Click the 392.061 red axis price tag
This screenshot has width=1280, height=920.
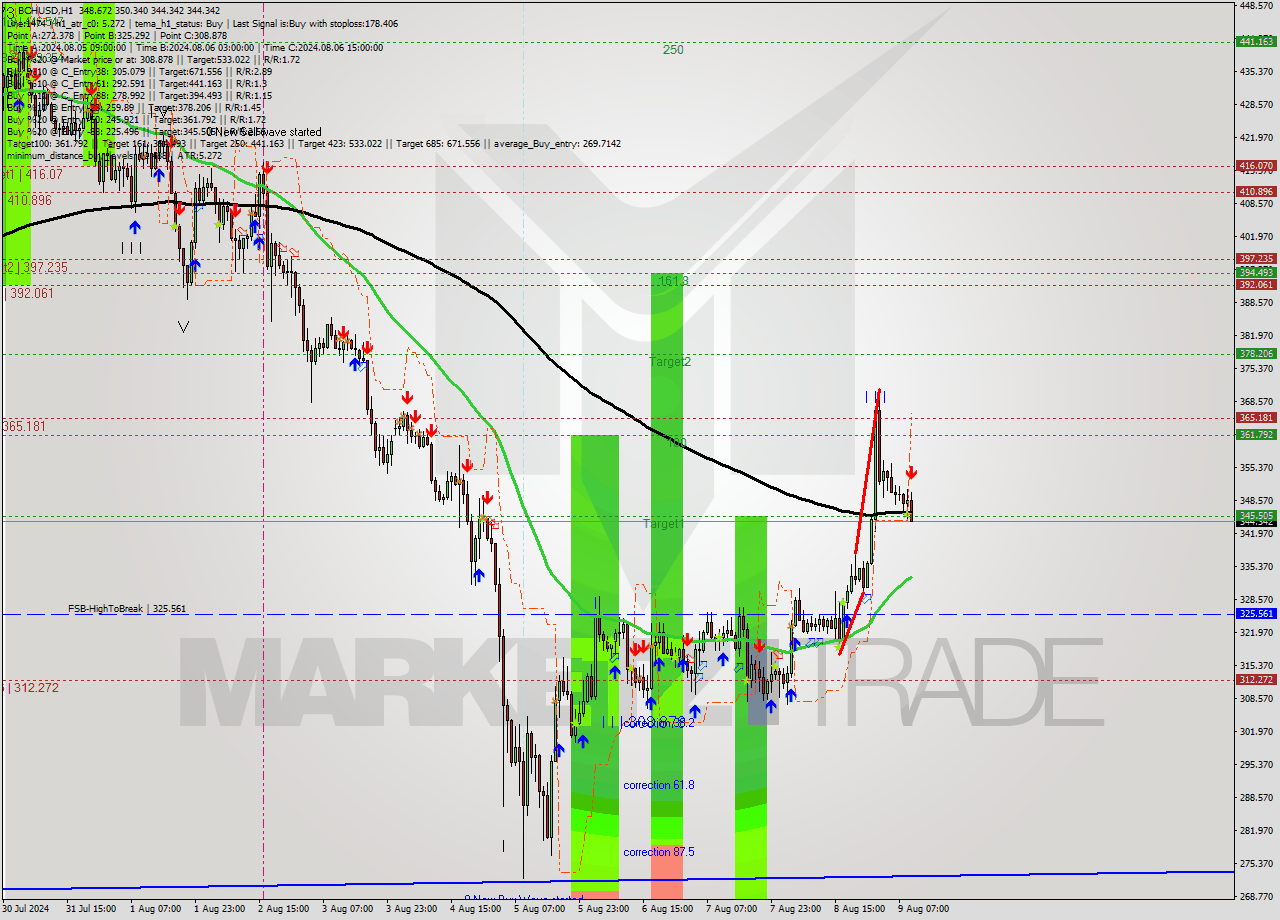(1256, 284)
